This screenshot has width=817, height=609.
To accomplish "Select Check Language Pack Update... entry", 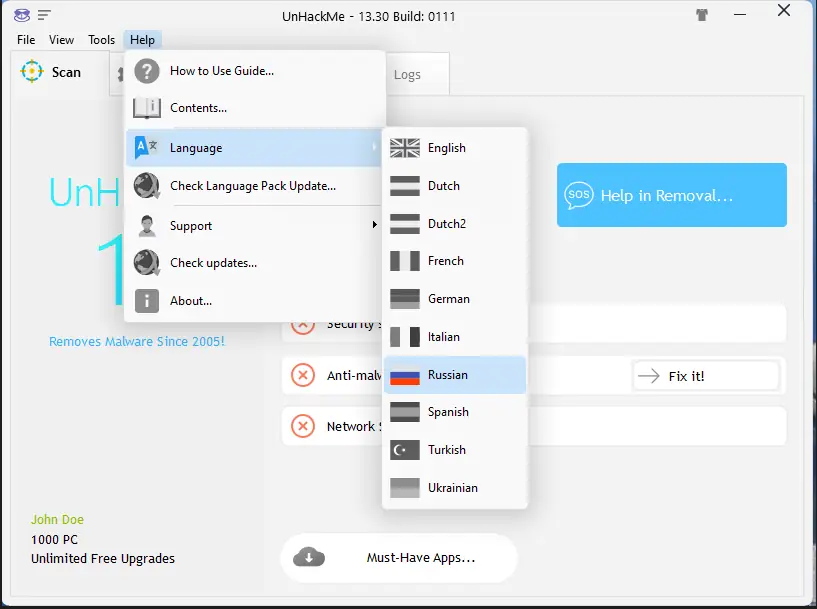I will coord(255,186).
